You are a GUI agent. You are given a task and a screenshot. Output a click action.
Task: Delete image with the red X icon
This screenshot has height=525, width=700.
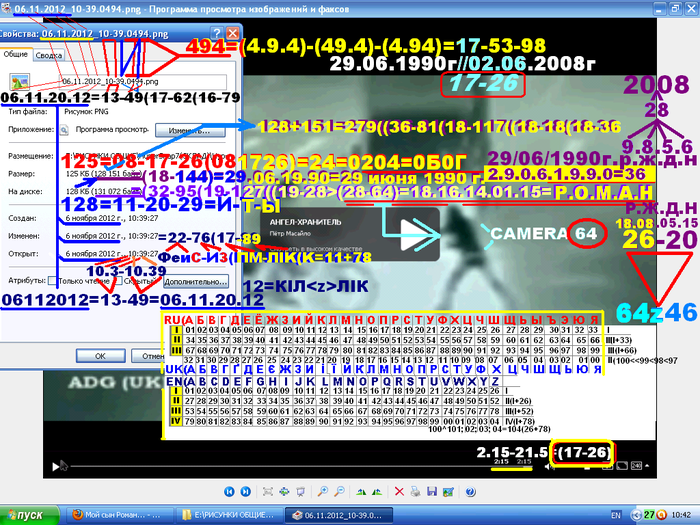[x=399, y=492]
